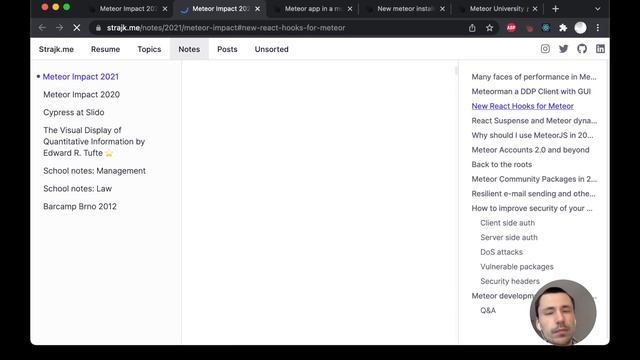Close the New meteor install tab
The image size is (640, 360).
coord(442,9)
